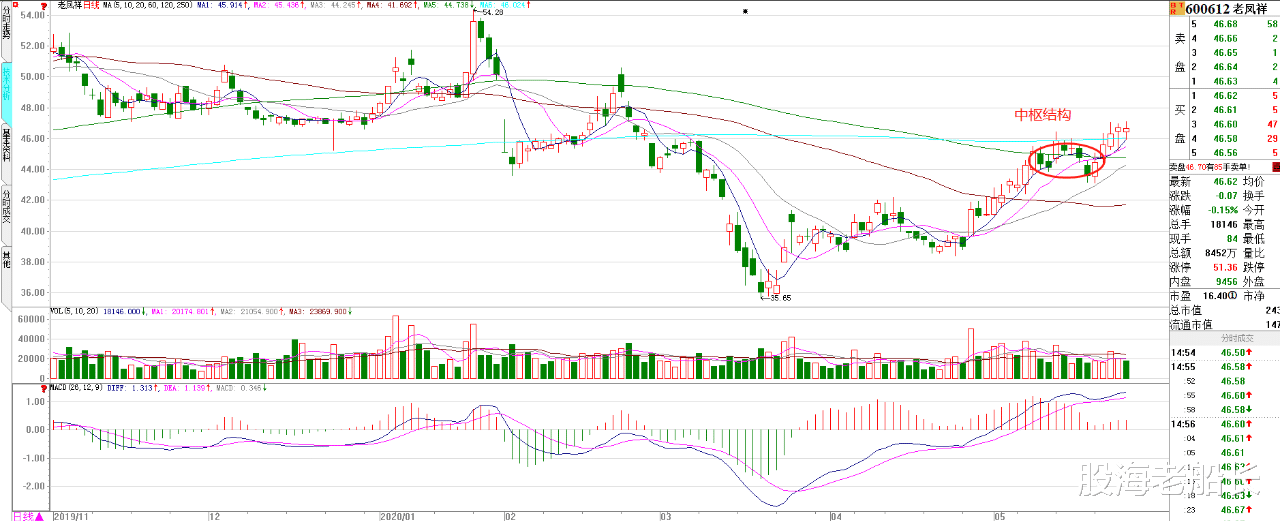Switch to the 分时走势 side tab
The width and height of the screenshot is (1280, 521).
(x=6, y=29)
